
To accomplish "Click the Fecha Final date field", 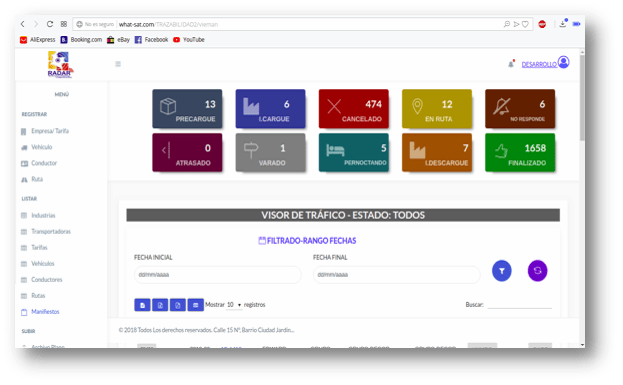I will 397,275.
